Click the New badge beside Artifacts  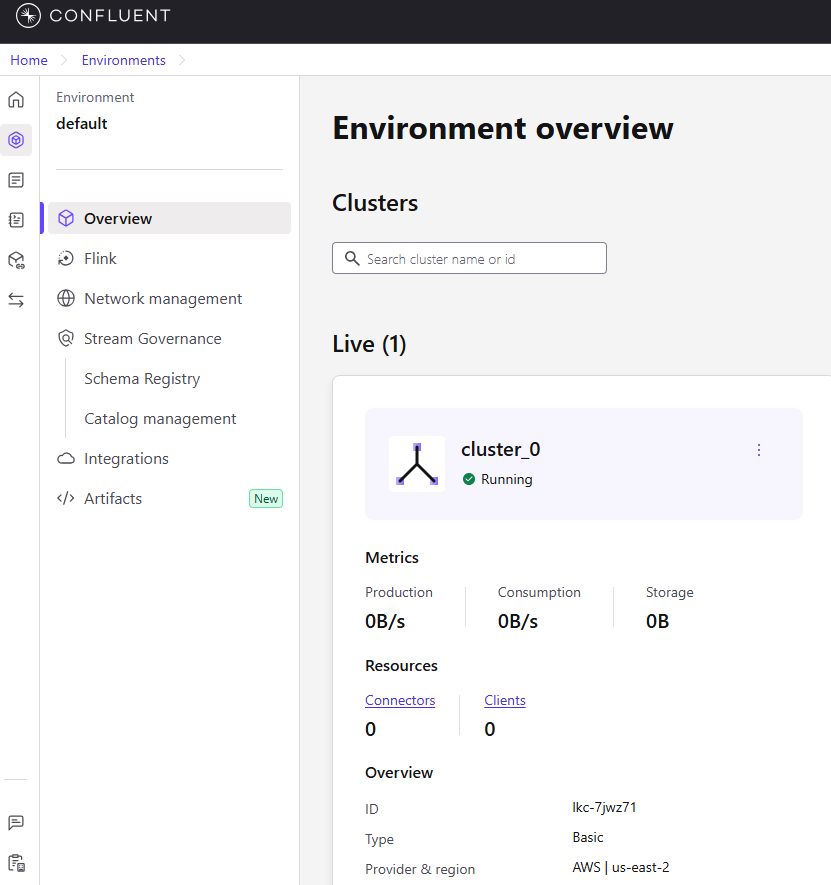pyautogui.click(x=266, y=498)
